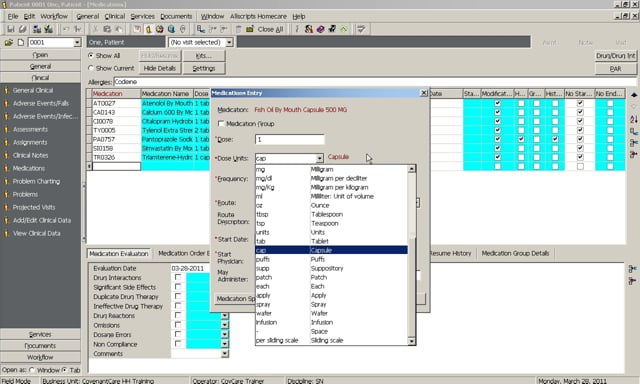This screenshot has height=384, width=640.
Task: Click the yellow number-one toolbar icon
Action: pos(148,29)
